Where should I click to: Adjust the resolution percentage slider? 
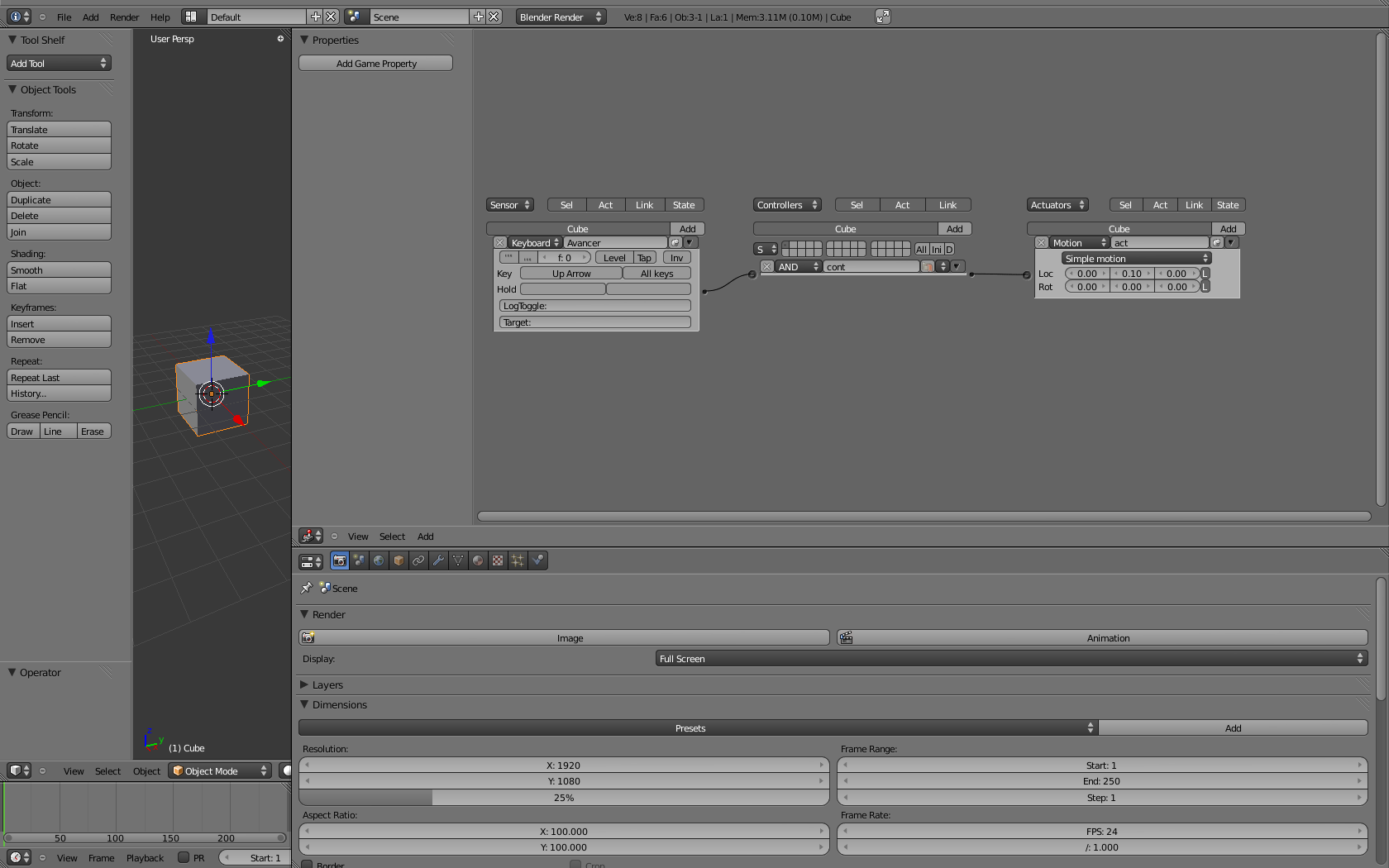[x=564, y=798]
